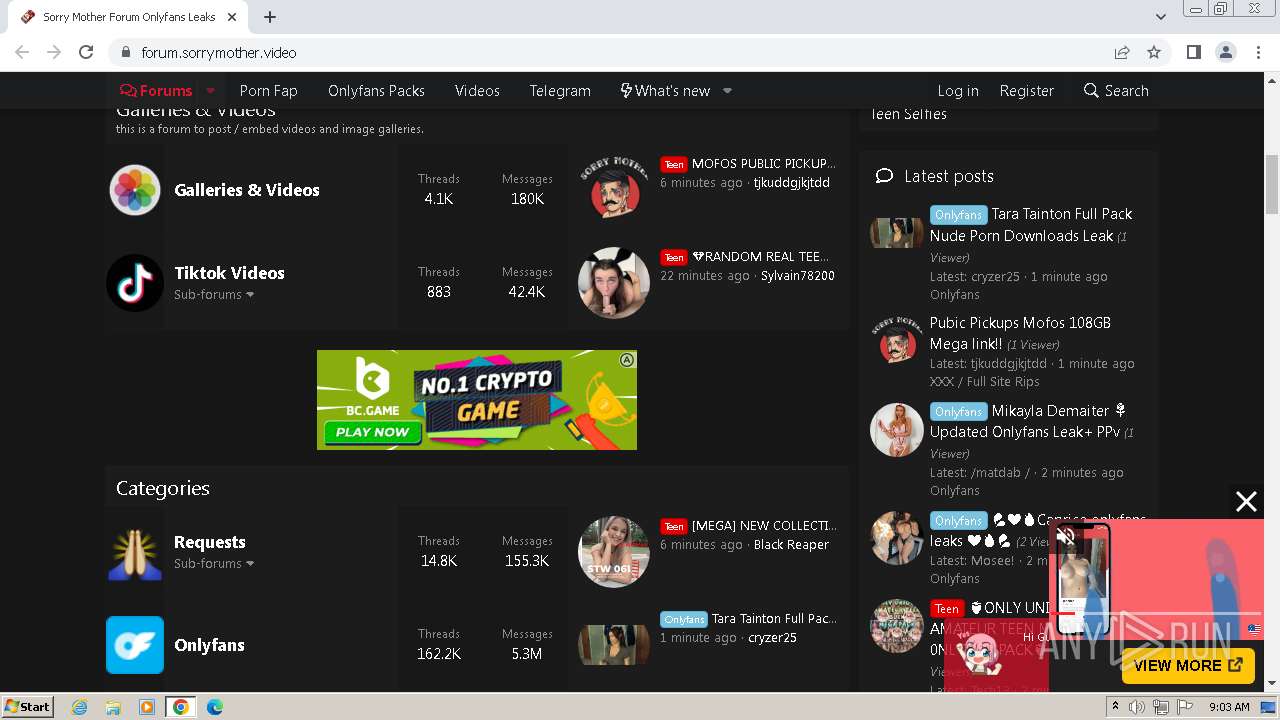1280x720 pixels.
Task: Open the MOFOS PUBLIC PICKUP thread
Action: (x=763, y=163)
